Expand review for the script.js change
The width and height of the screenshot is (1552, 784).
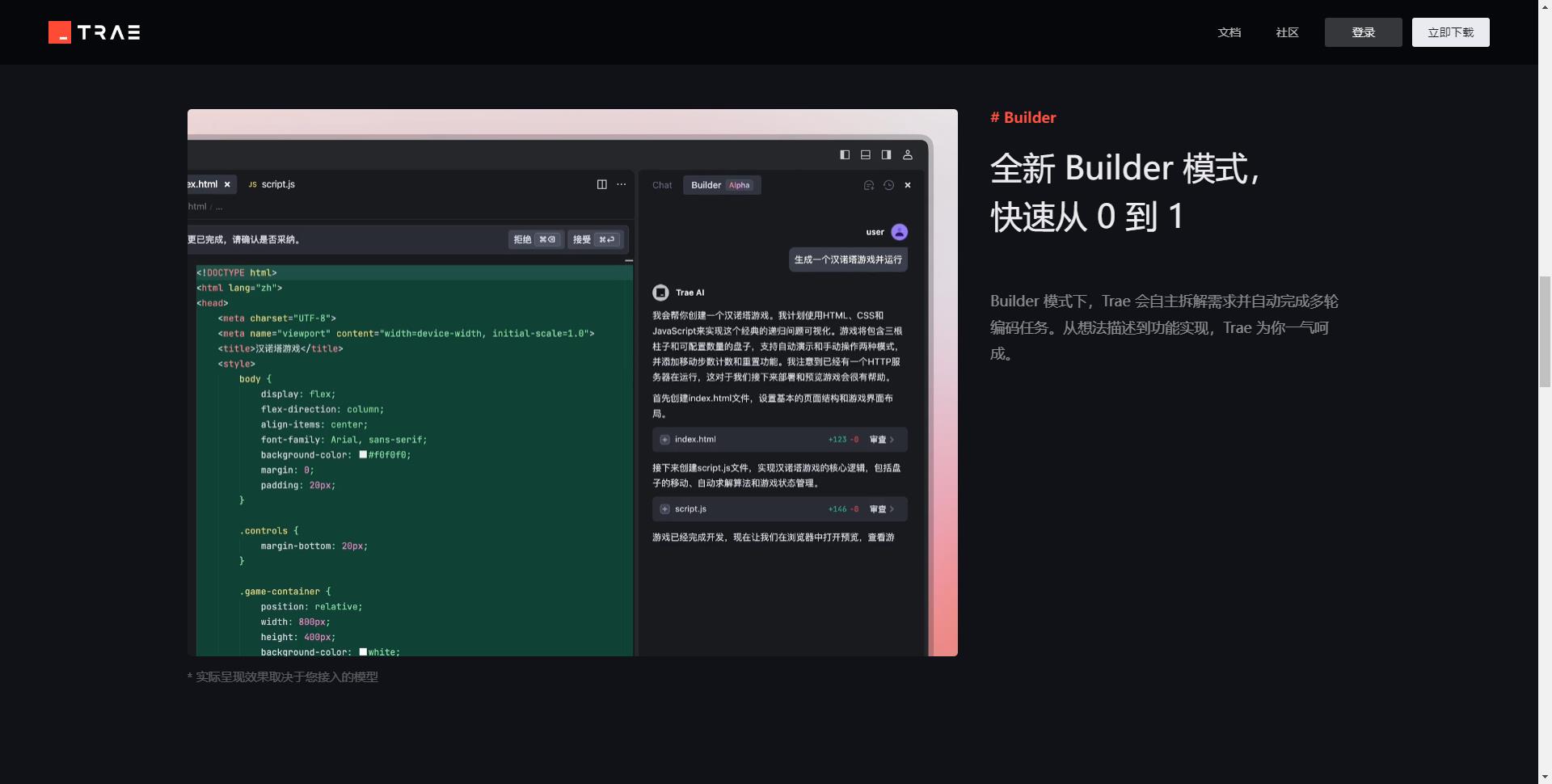[x=881, y=509]
